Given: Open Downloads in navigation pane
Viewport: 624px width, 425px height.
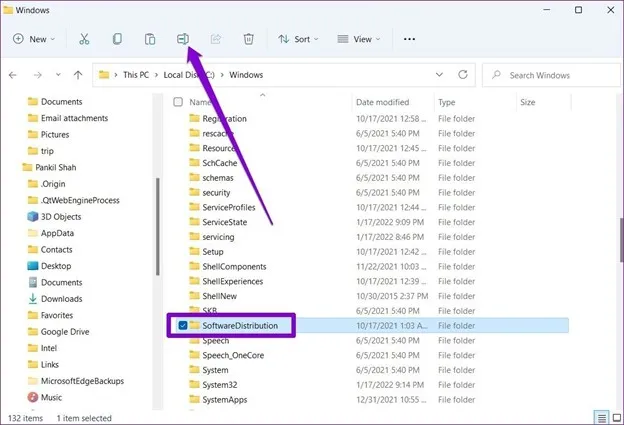Looking at the screenshot, I should [x=61, y=298].
